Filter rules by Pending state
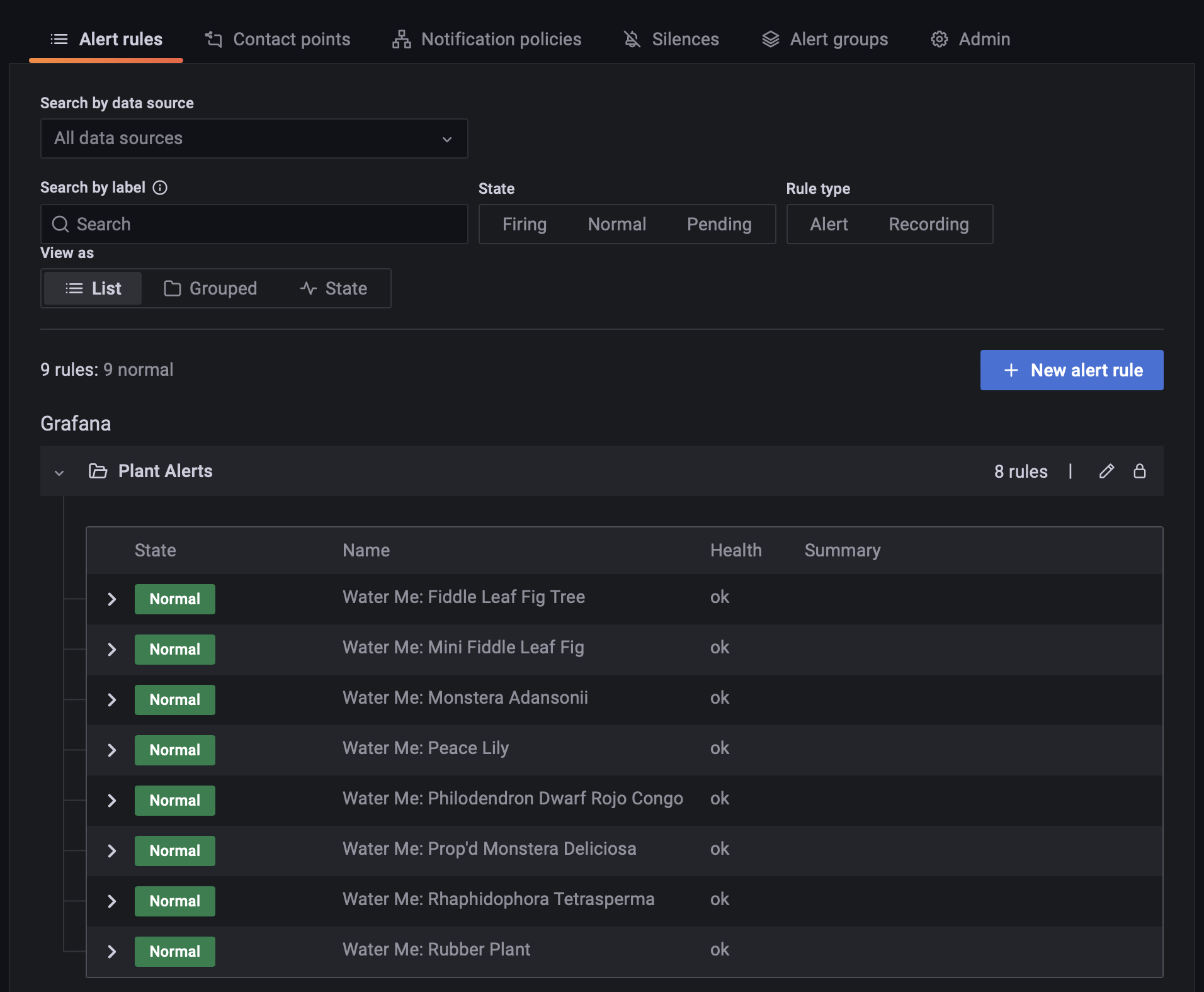The width and height of the screenshot is (1204, 992). 719,224
